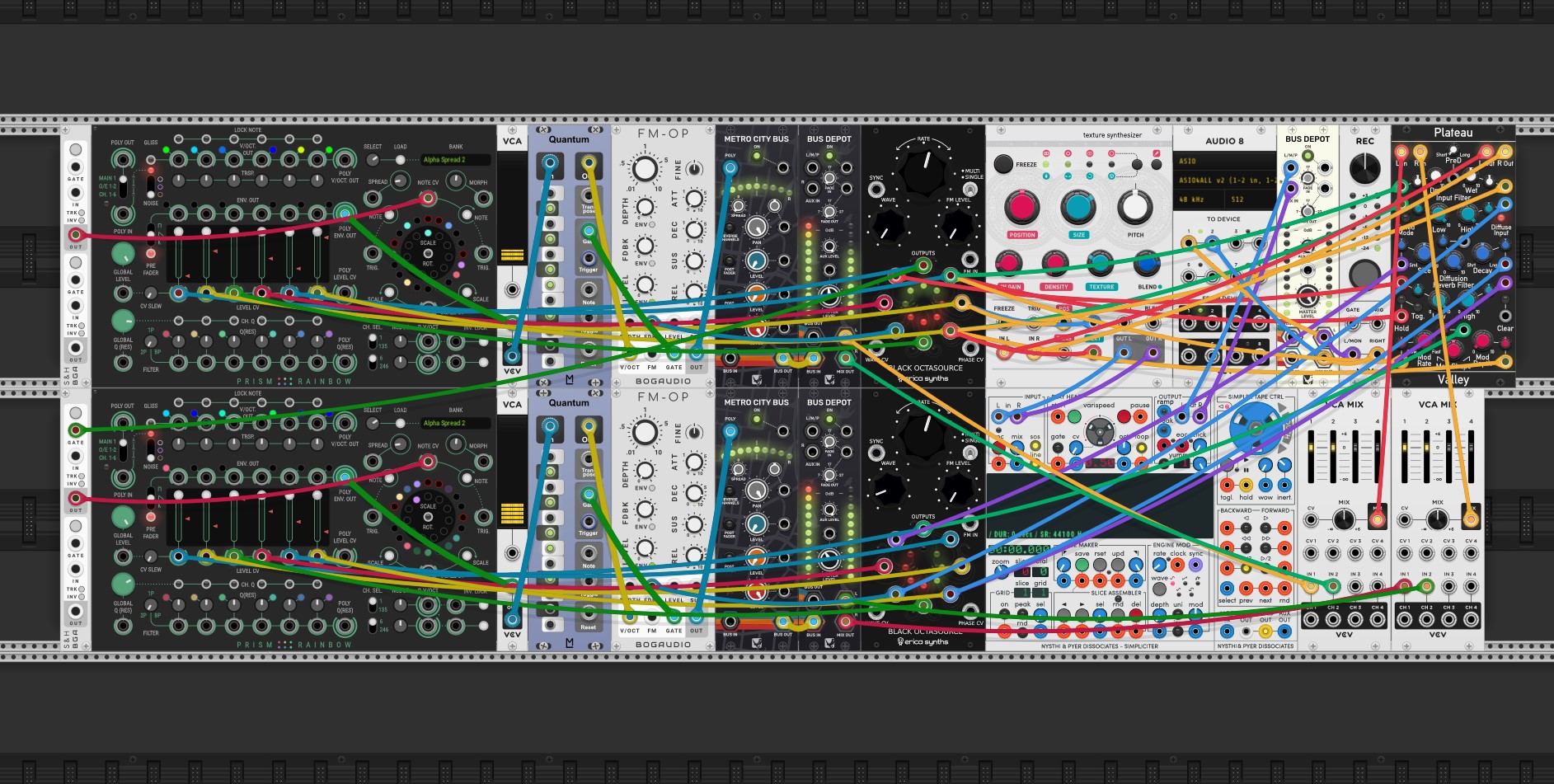The height and width of the screenshot is (784, 1554).
Task: Toggle DEPTH ENV button on upper FM-OP
Action: point(652,224)
